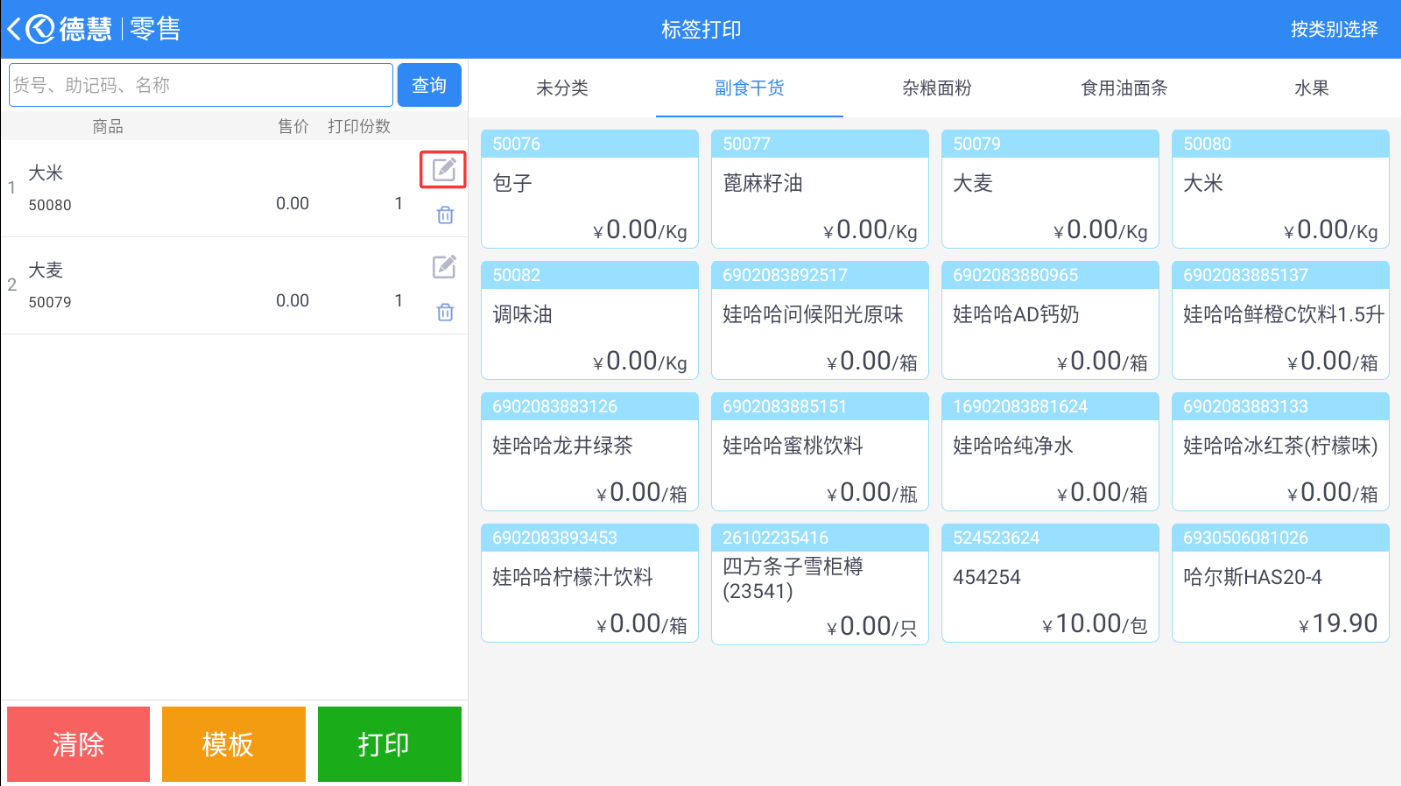
Task: Edit the 大米 item entry
Action: 444,170
